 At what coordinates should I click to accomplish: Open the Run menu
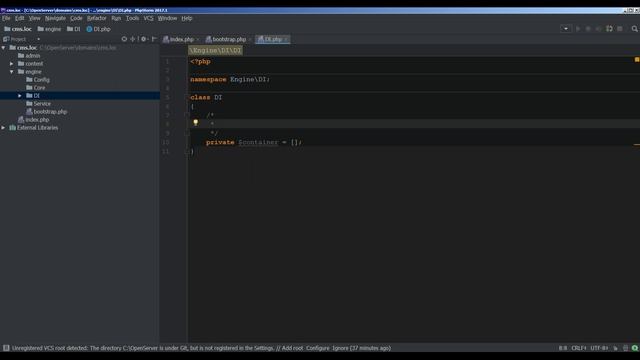click(116, 18)
